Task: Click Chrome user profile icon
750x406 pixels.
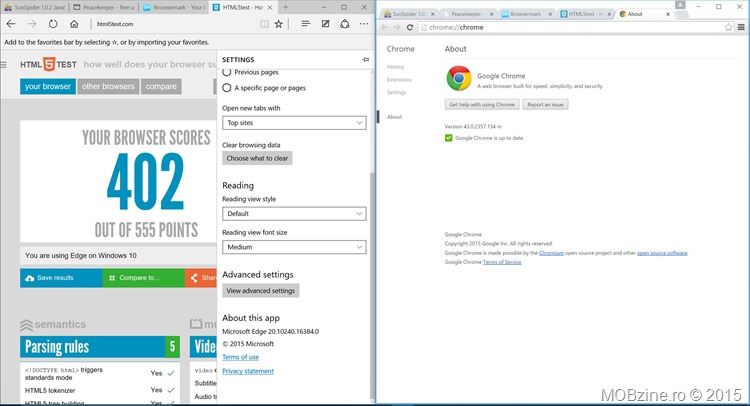Action: (x=680, y=4)
